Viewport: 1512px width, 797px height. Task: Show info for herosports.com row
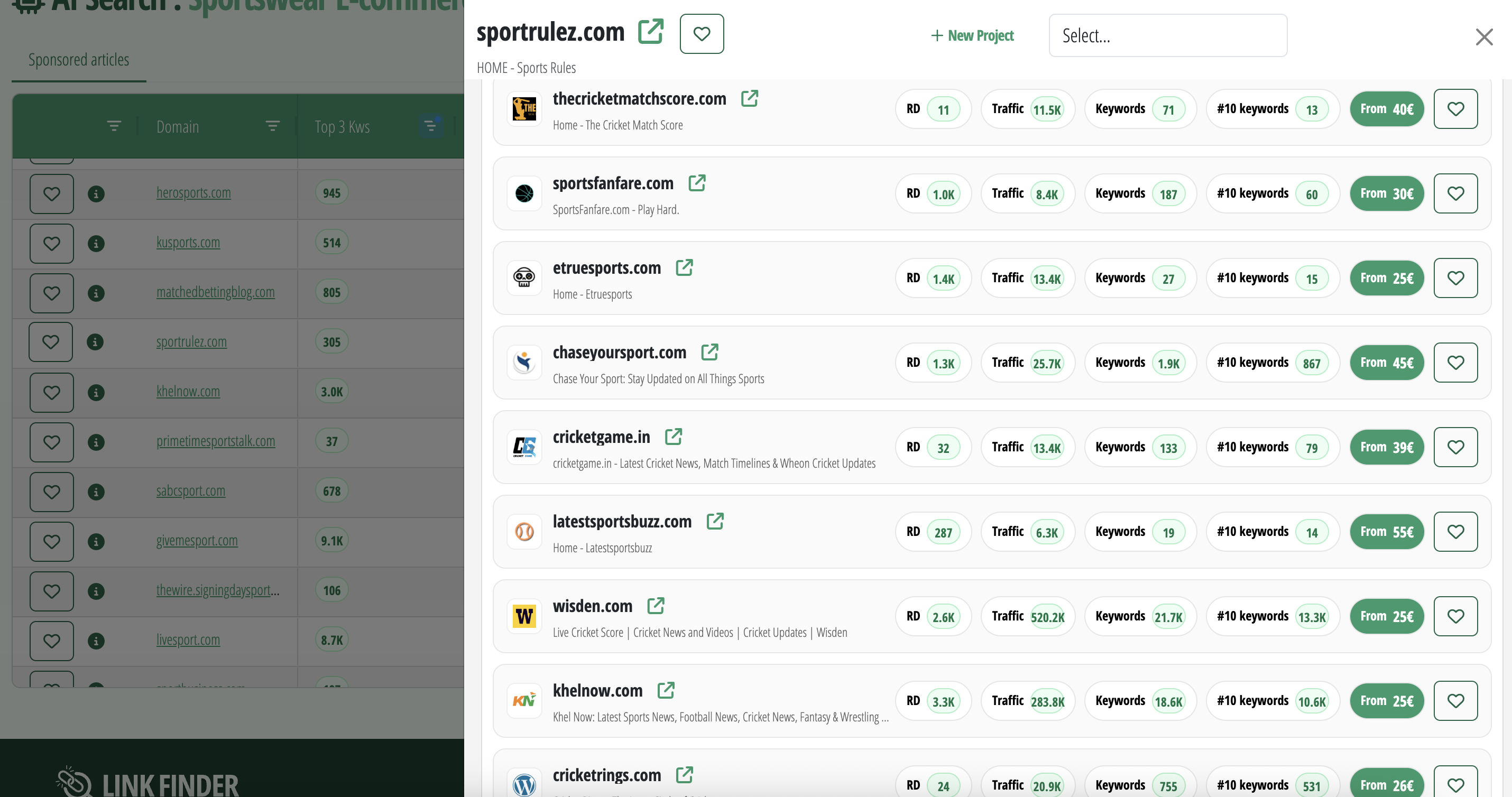96,193
